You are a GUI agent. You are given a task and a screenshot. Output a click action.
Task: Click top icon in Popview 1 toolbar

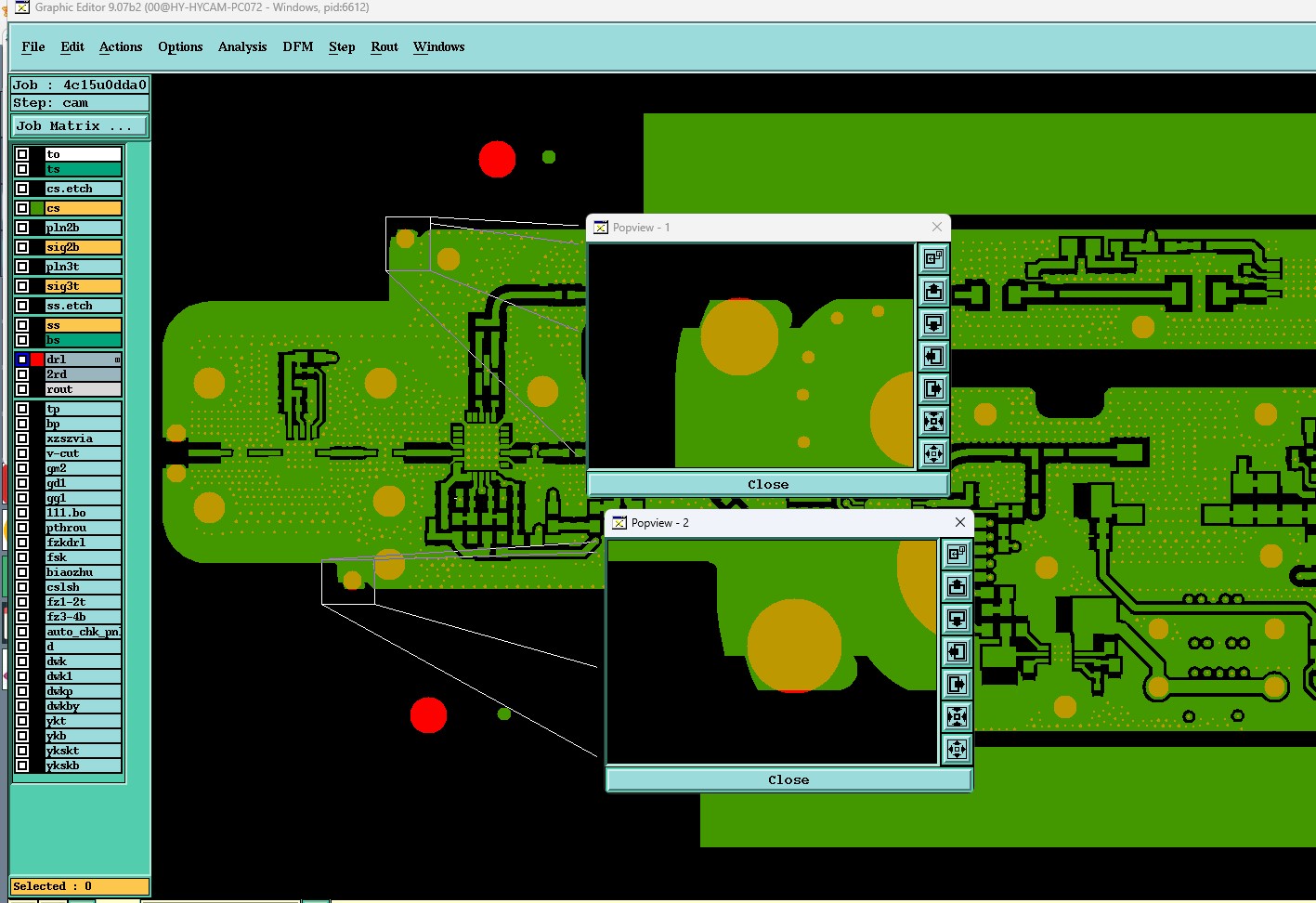(933, 258)
